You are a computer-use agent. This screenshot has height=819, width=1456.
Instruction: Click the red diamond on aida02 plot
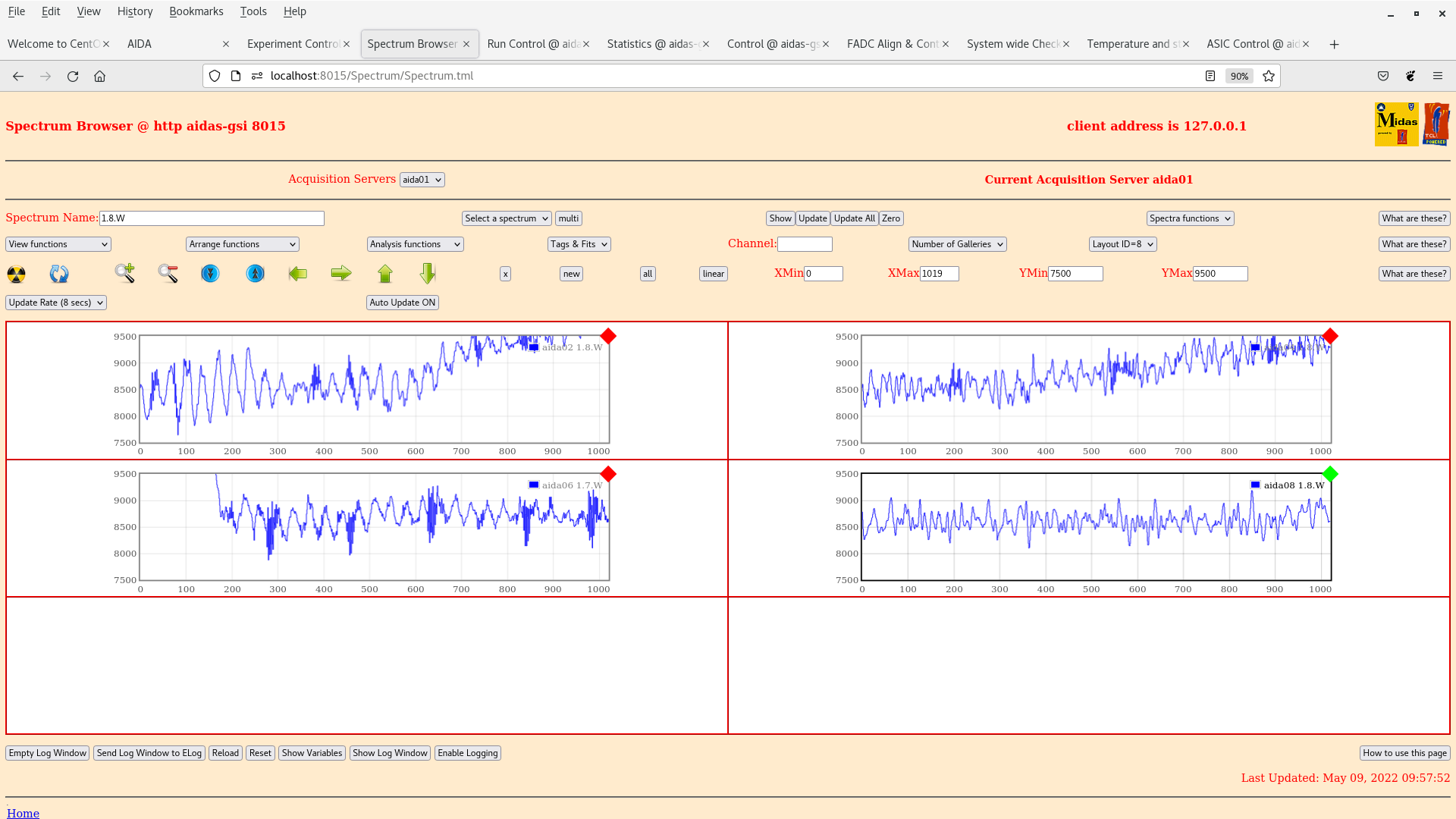click(608, 337)
